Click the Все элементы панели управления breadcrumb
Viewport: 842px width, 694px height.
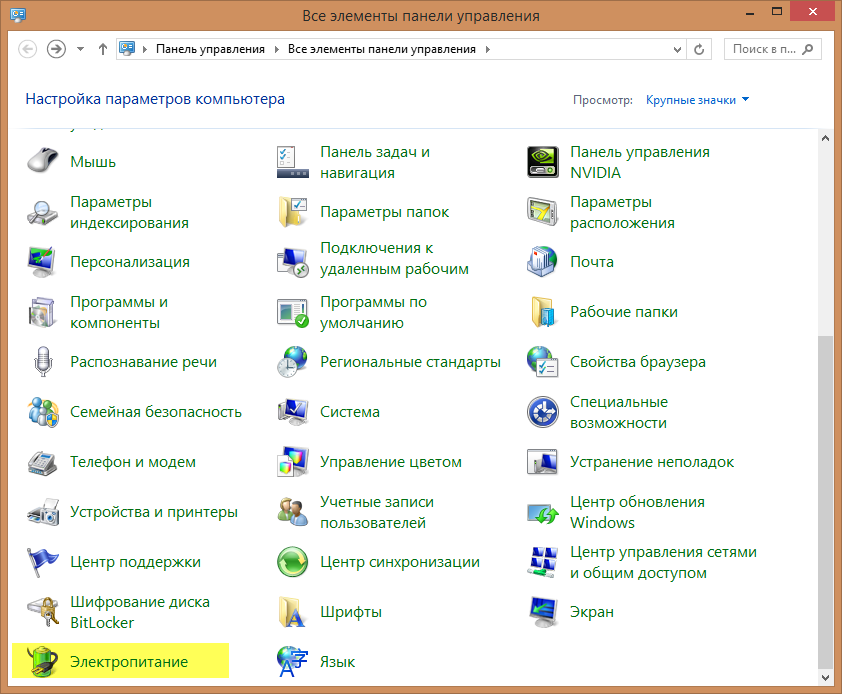[383, 49]
